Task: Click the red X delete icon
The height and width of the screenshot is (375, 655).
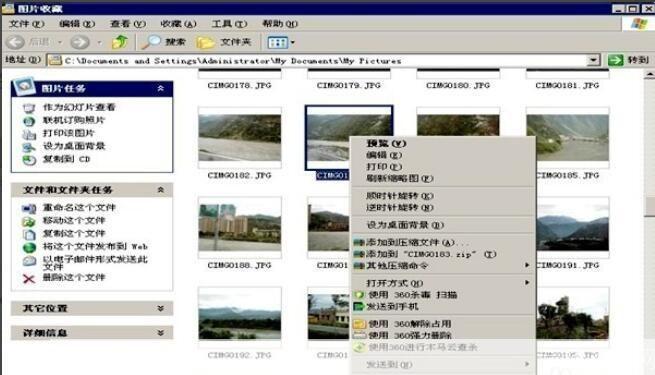Action: 29,279
